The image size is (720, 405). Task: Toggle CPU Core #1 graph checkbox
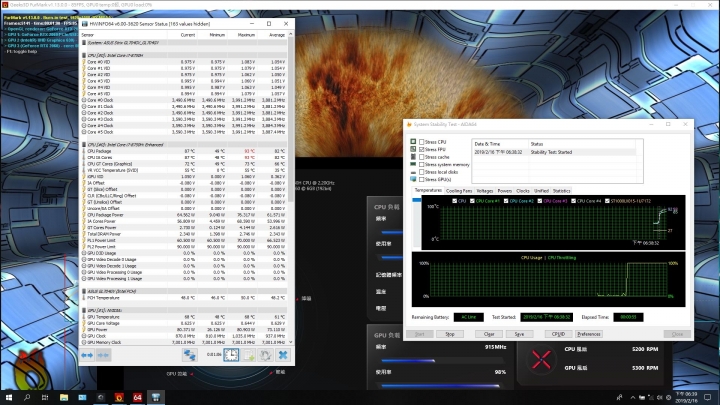[474, 201]
